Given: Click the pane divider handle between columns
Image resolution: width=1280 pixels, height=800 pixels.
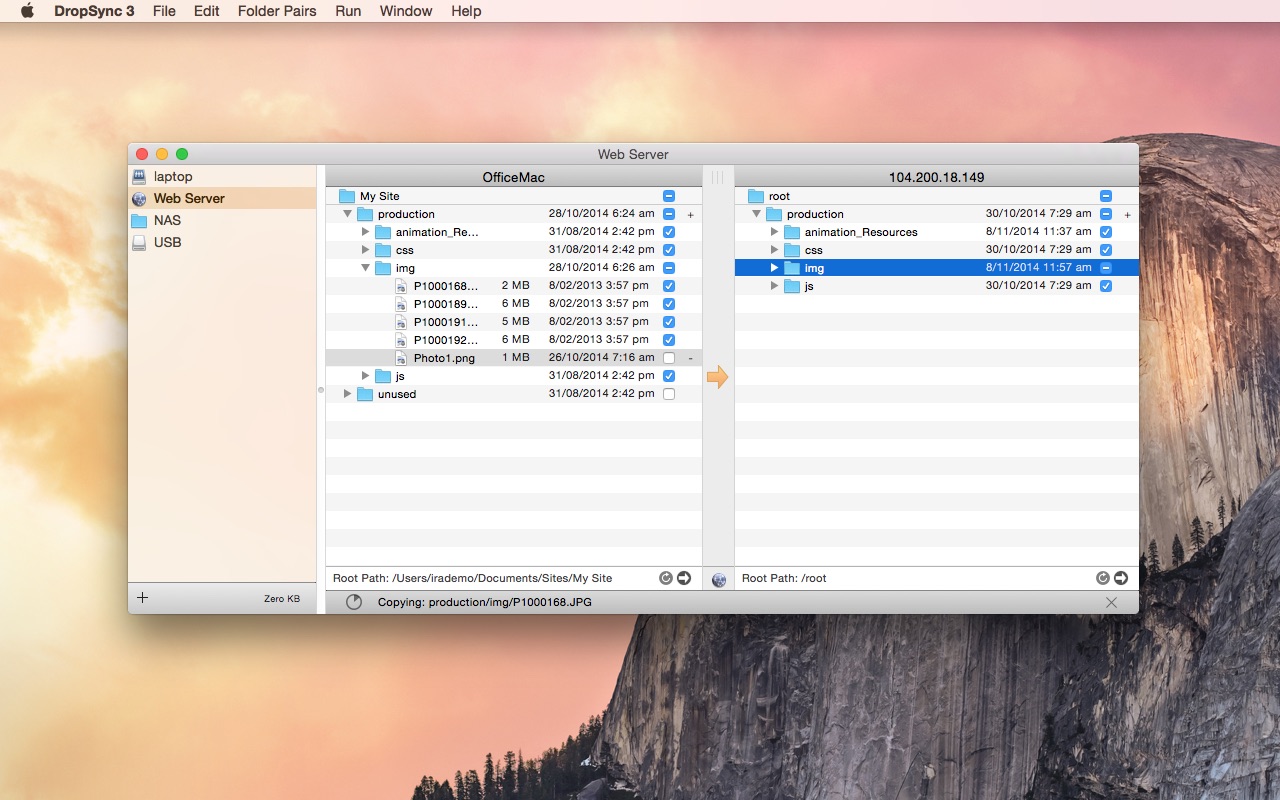Looking at the screenshot, I should pos(718,177).
